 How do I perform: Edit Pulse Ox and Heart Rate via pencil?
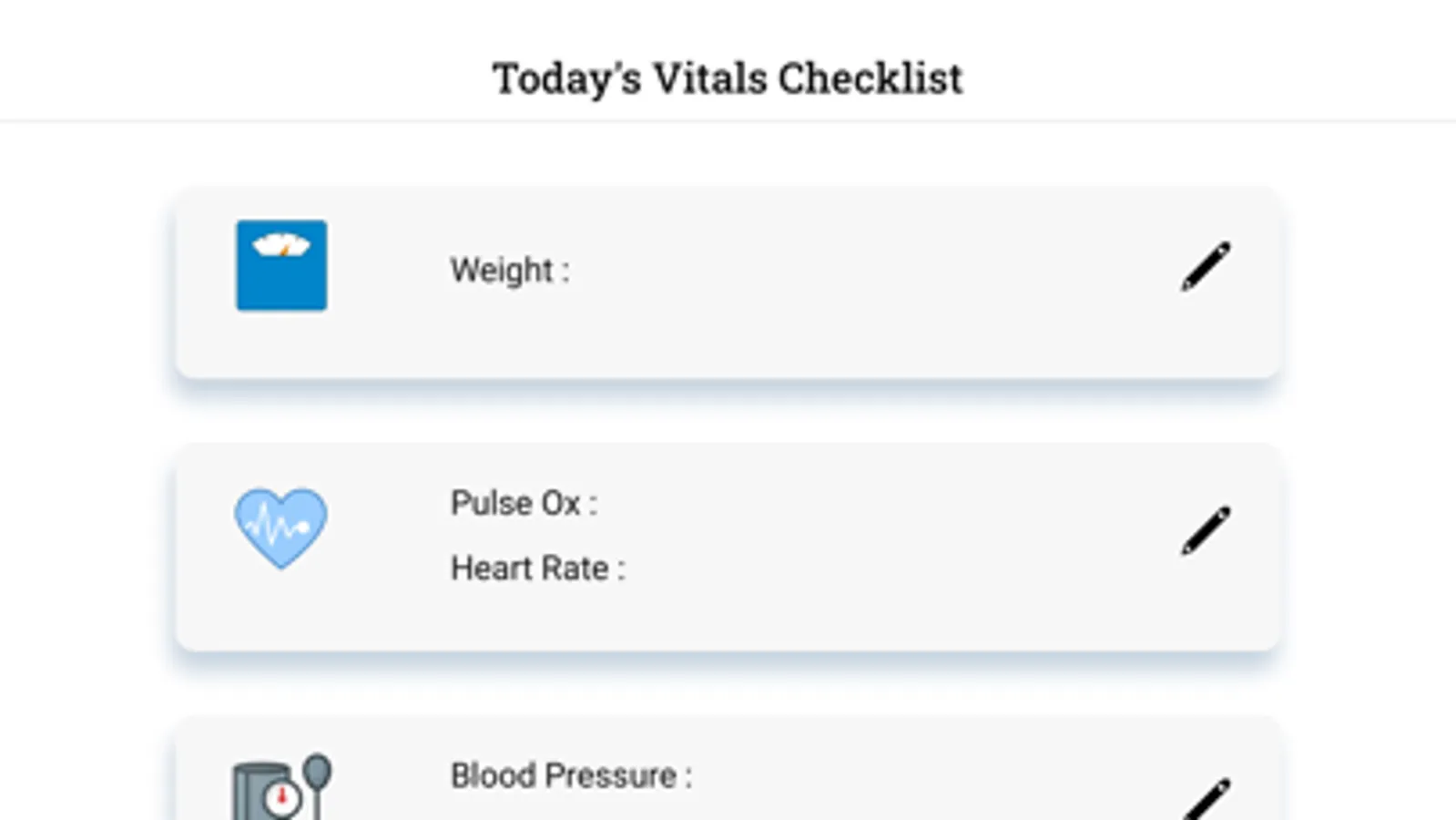click(1206, 530)
